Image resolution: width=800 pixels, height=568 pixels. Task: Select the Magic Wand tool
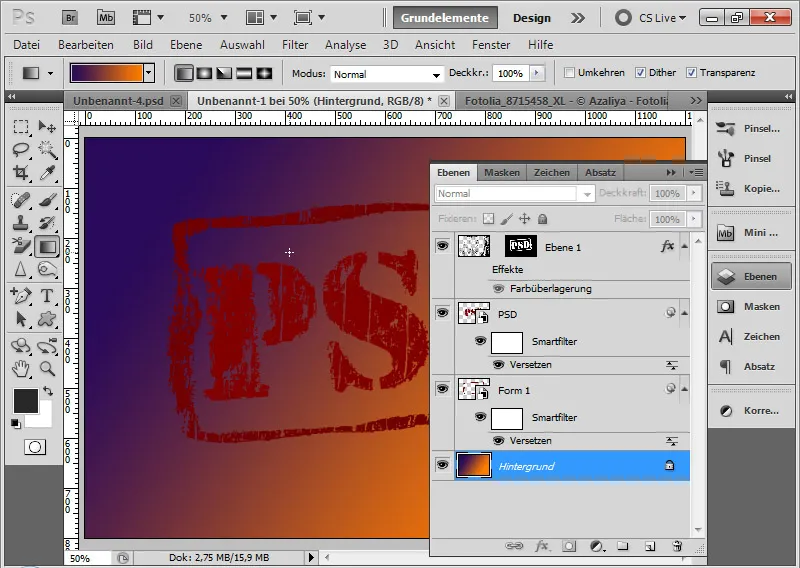pyautogui.click(x=47, y=150)
